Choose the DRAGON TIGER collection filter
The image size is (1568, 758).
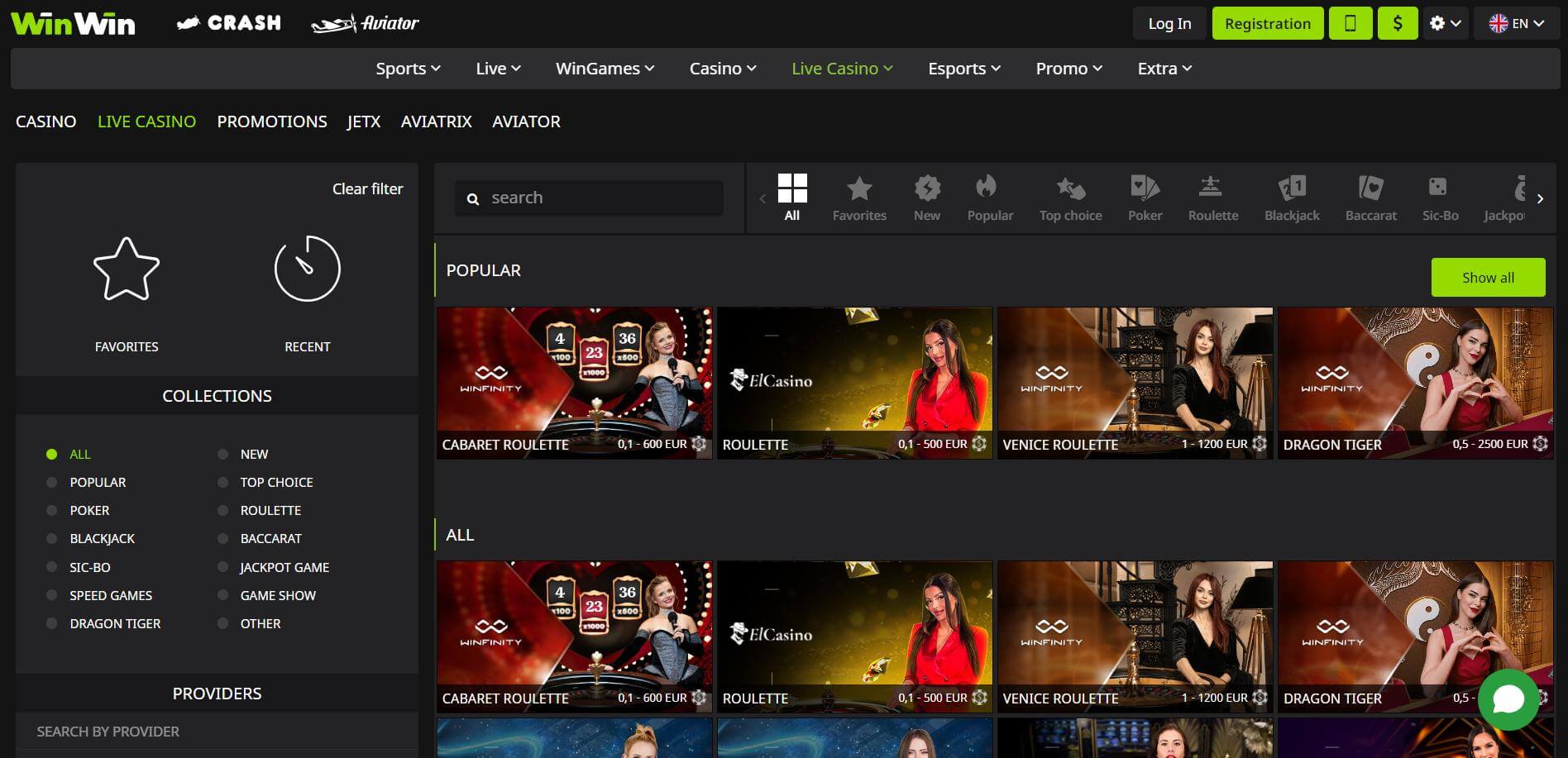pos(53,623)
